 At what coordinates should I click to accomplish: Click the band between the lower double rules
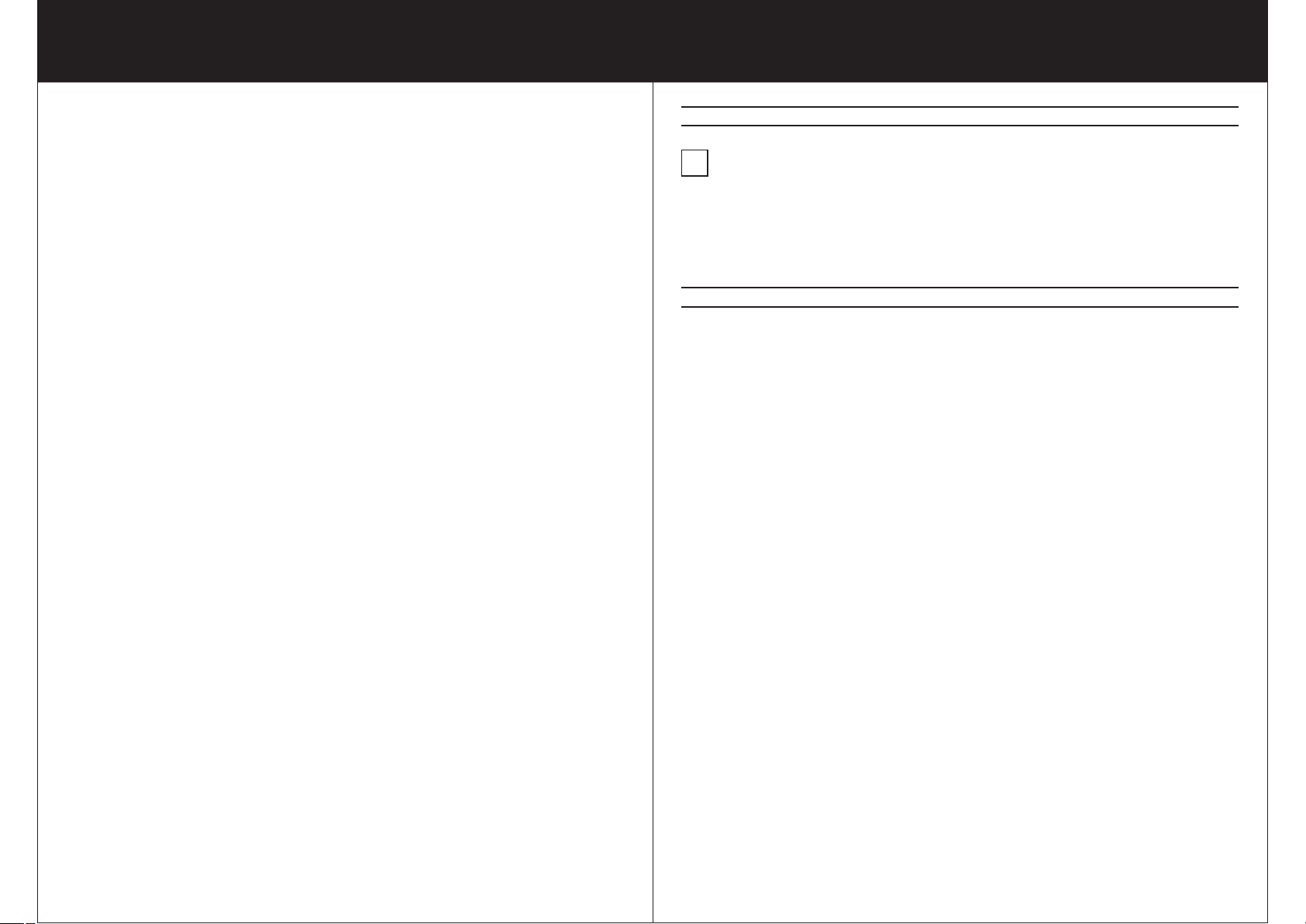(x=960, y=298)
